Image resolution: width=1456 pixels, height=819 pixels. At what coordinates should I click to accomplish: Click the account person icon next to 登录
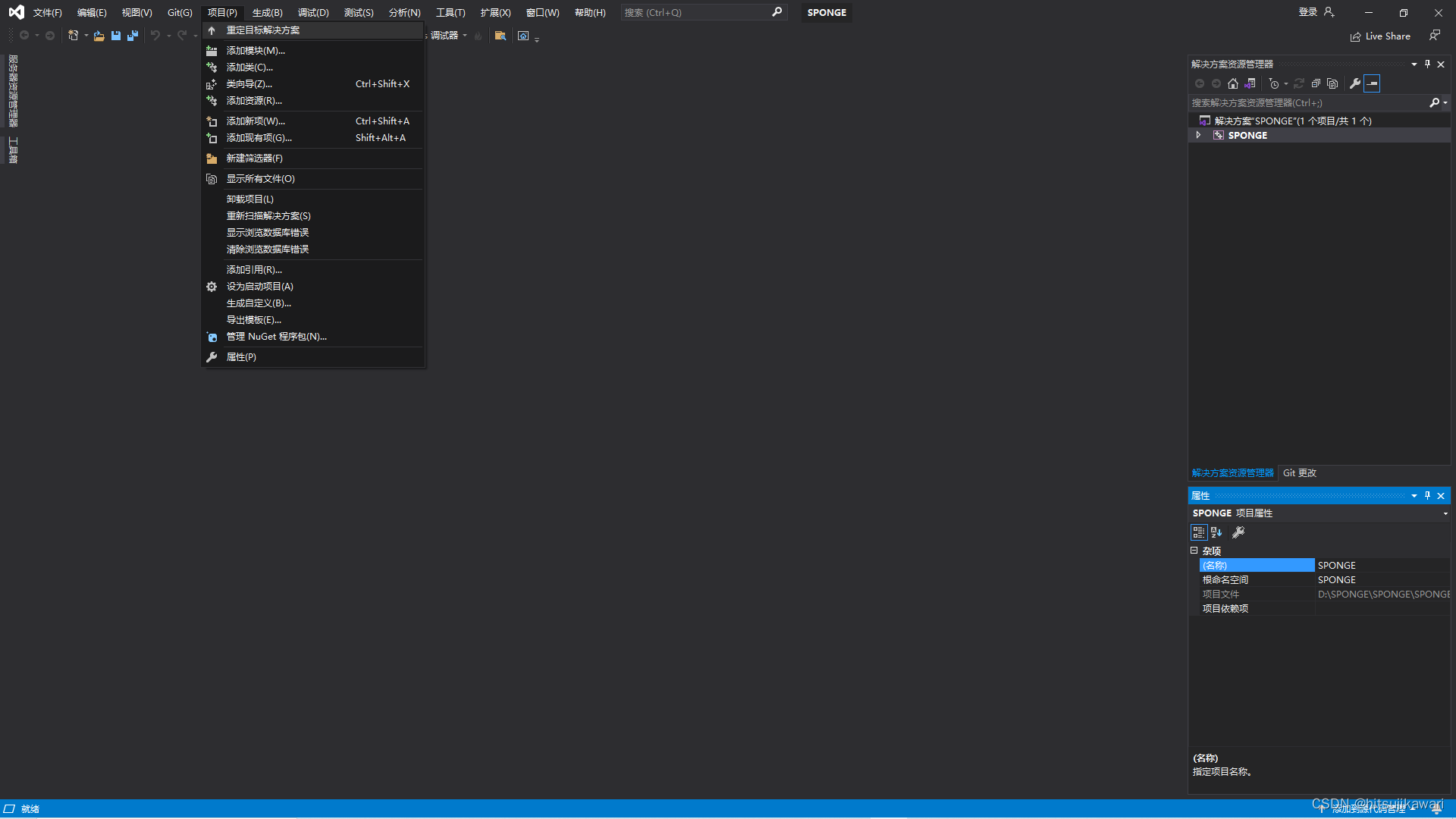coord(1329,12)
